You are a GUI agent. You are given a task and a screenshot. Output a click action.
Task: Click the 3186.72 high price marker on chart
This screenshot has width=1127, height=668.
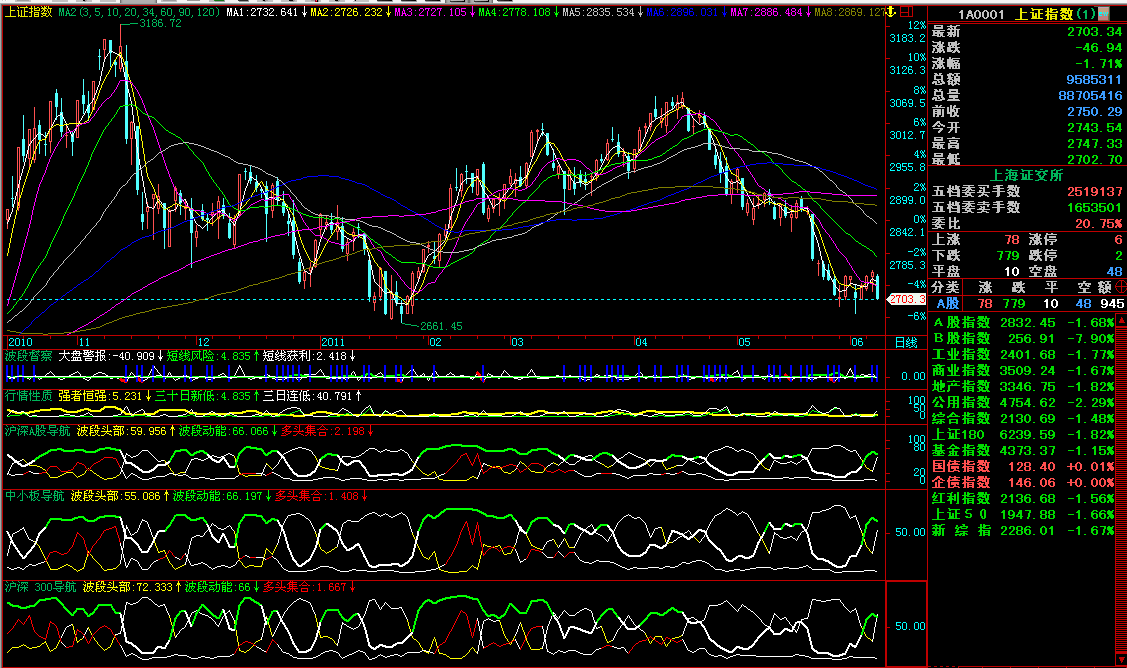point(160,23)
